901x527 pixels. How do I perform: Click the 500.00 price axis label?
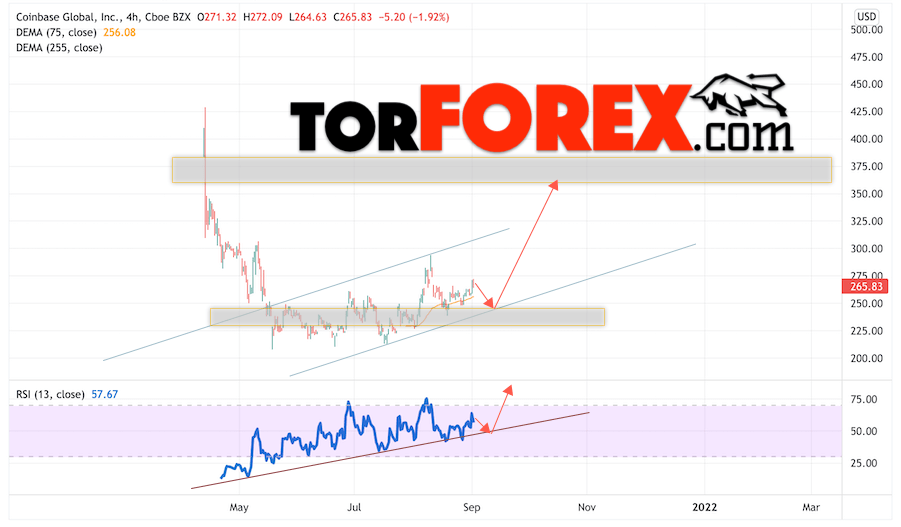click(x=867, y=30)
